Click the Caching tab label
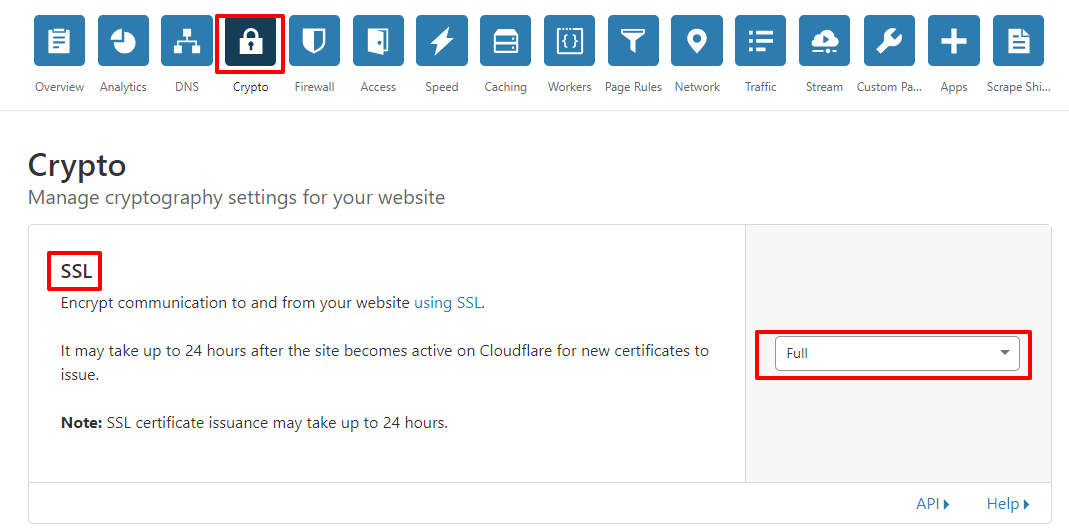 pyautogui.click(x=506, y=87)
